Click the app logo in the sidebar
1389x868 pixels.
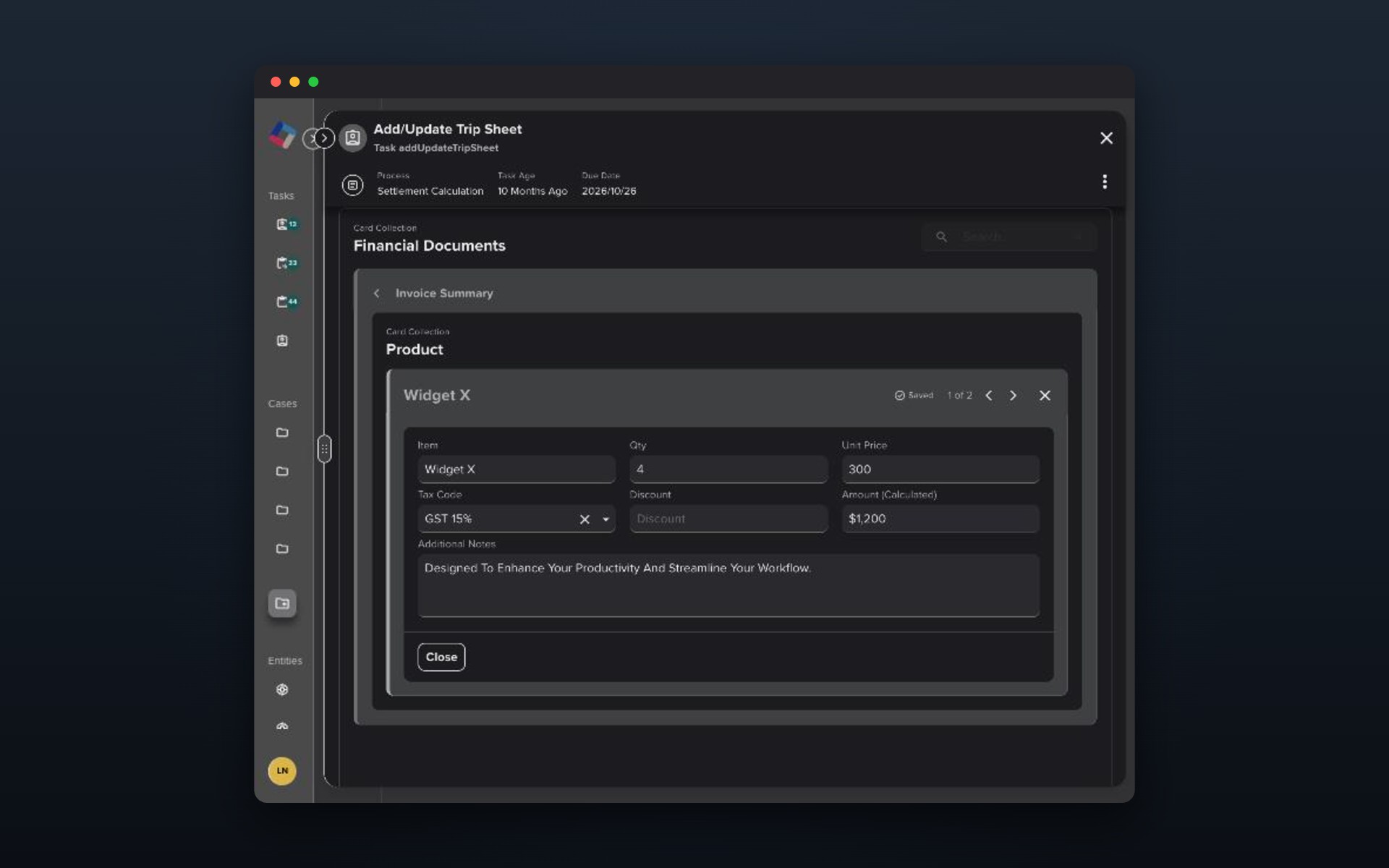282,135
